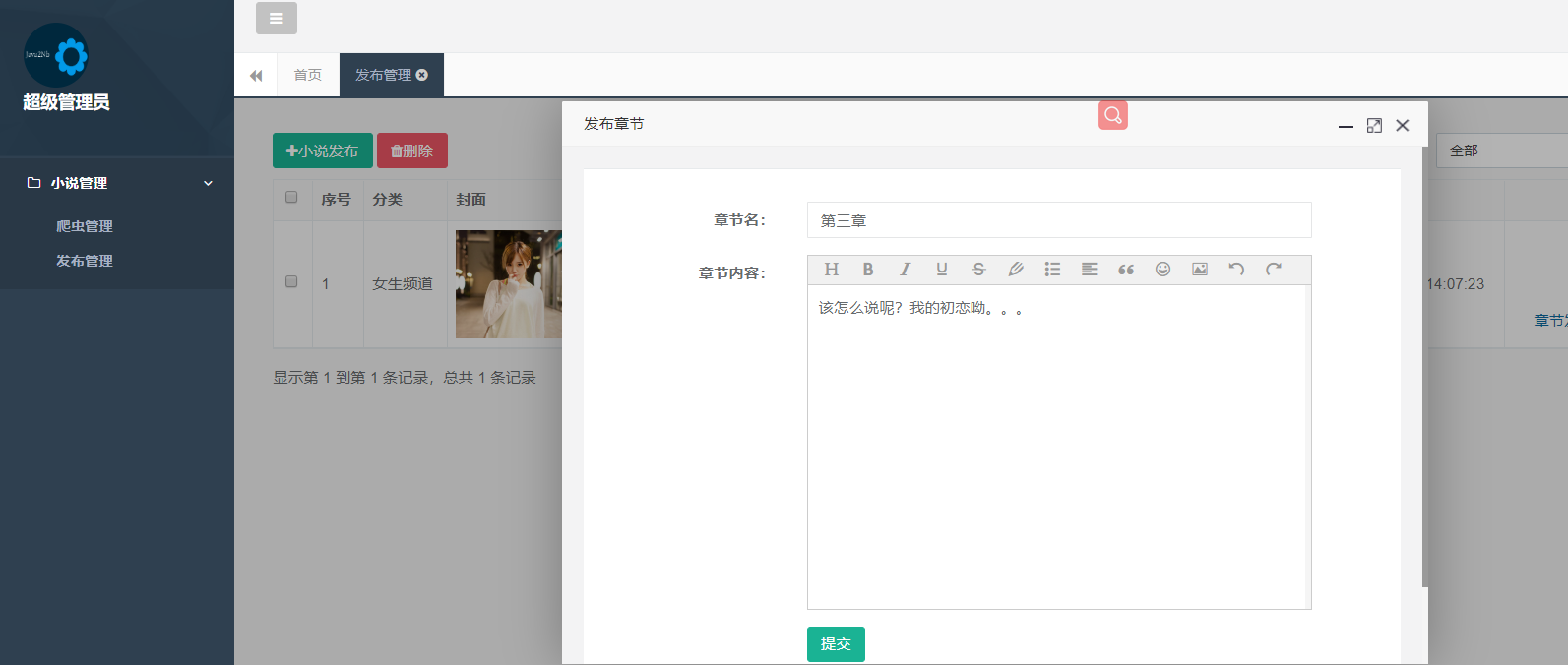
Task: Switch to the 首页 tab
Action: pos(307,75)
